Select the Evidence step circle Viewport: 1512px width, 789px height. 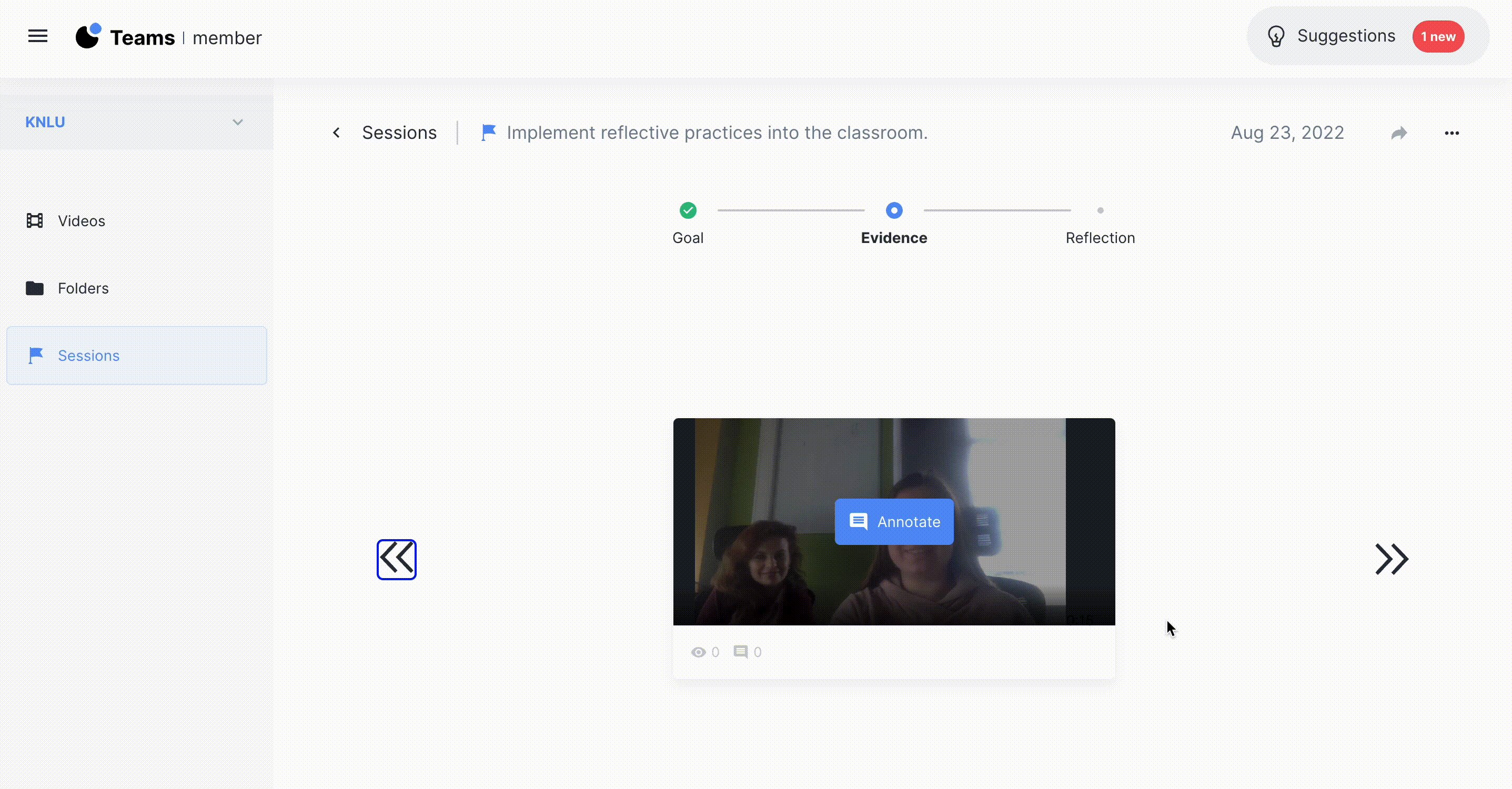tap(894, 210)
